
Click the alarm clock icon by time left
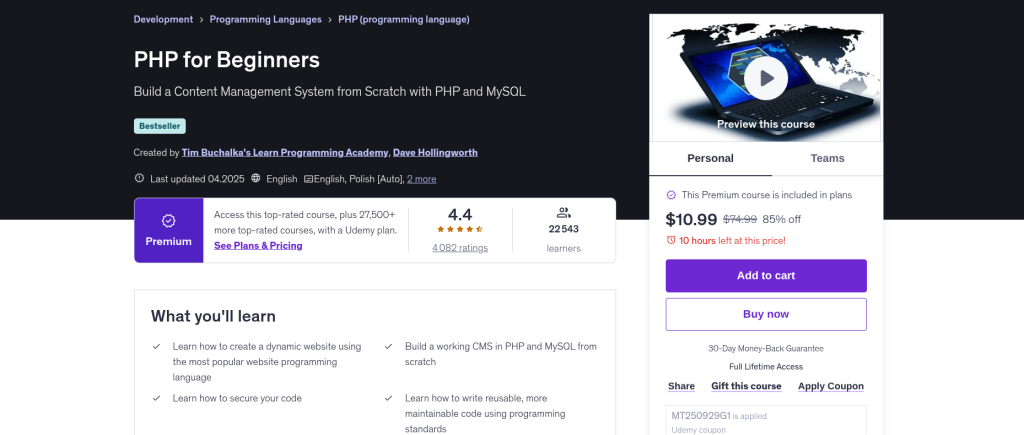671,240
